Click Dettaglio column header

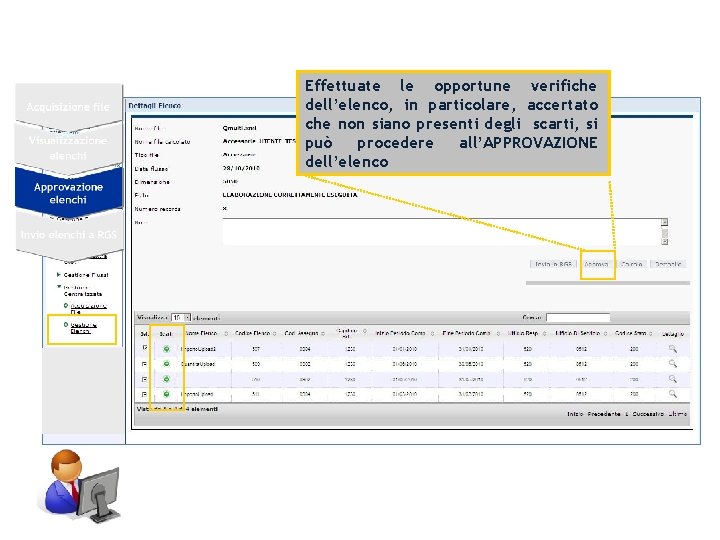click(673, 334)
